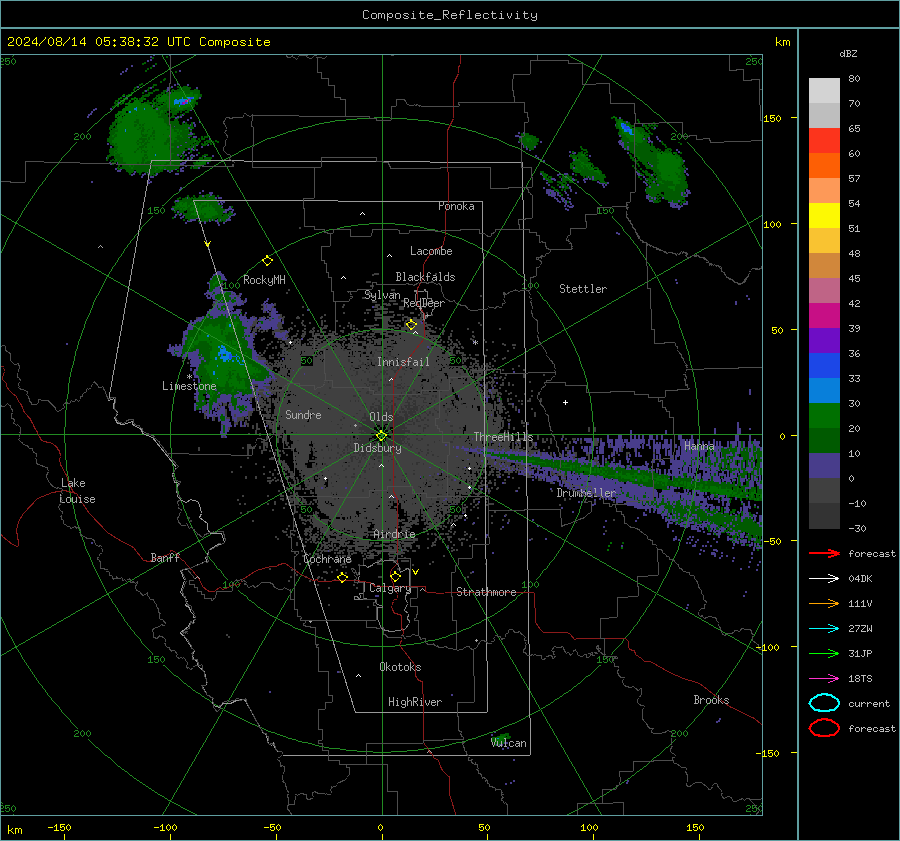Click the bright green 20-30 dBZ swatch

(824, 416)
